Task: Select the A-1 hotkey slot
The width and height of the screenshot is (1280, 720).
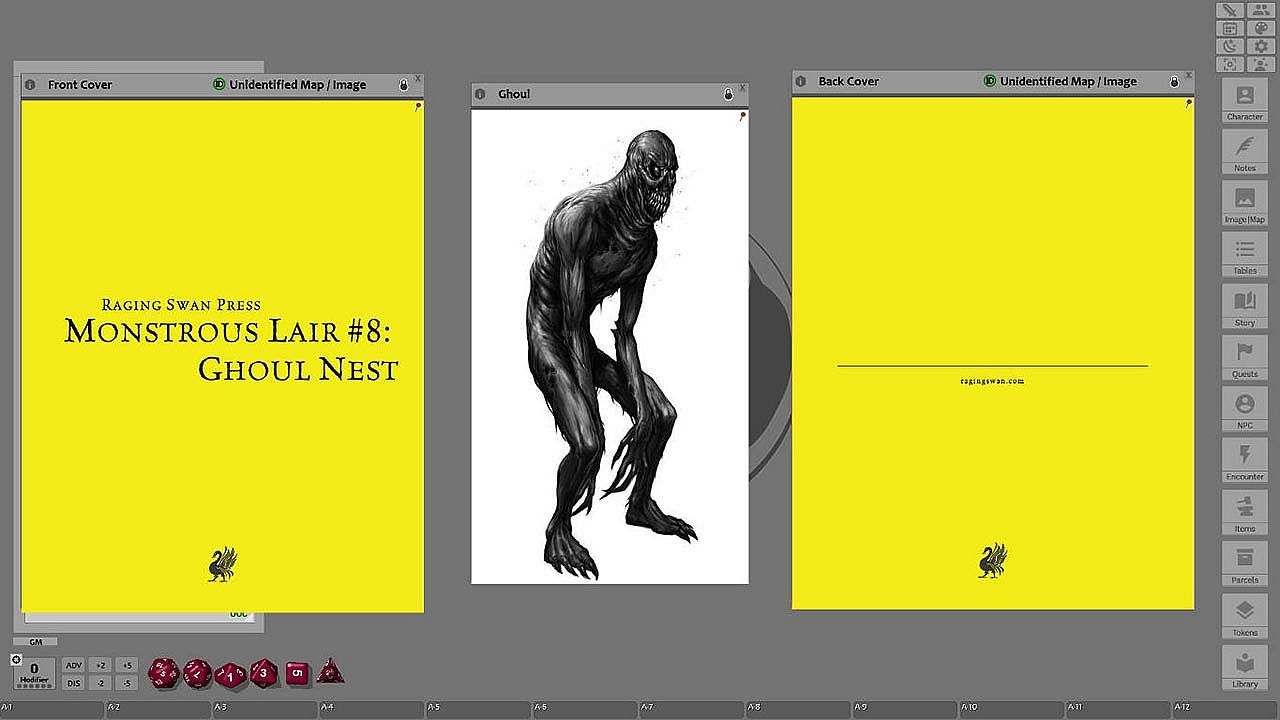Action: tap(52, 710)
